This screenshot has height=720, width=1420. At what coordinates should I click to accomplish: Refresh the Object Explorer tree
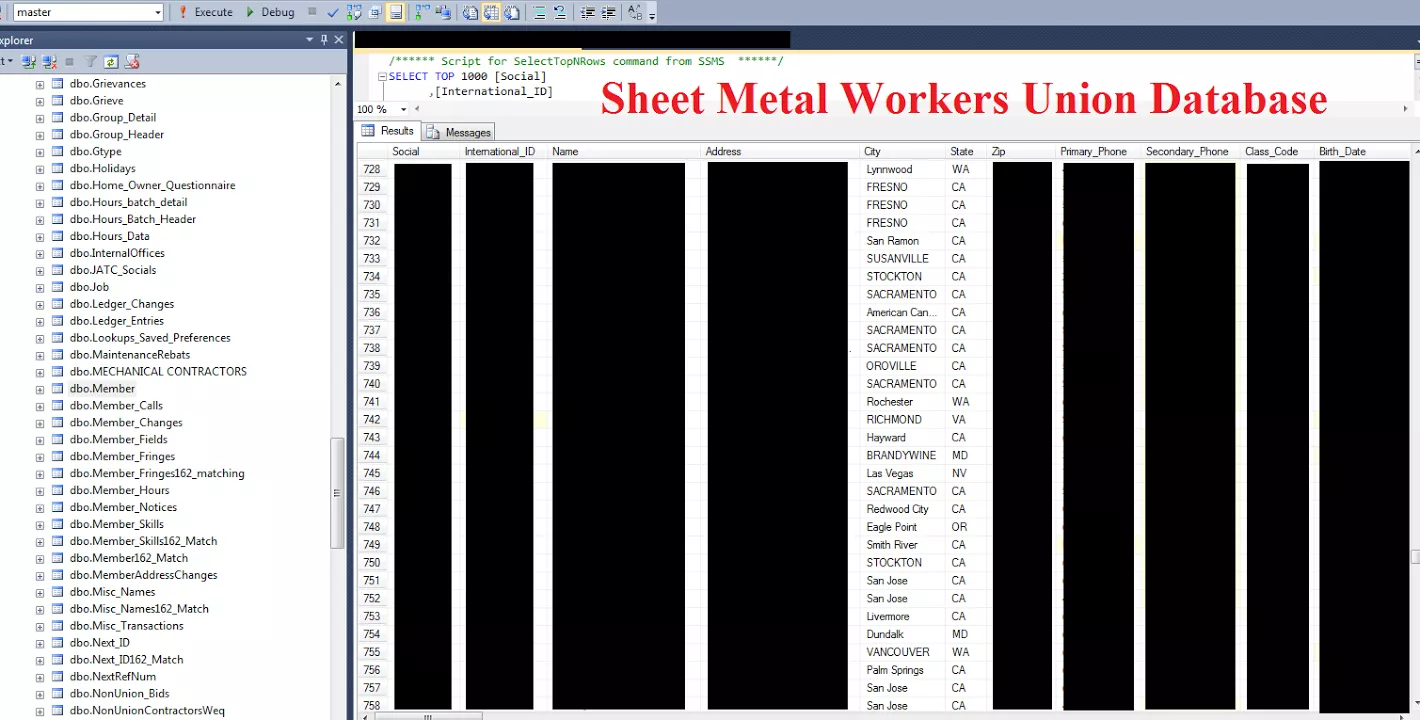tap(110, 61)
